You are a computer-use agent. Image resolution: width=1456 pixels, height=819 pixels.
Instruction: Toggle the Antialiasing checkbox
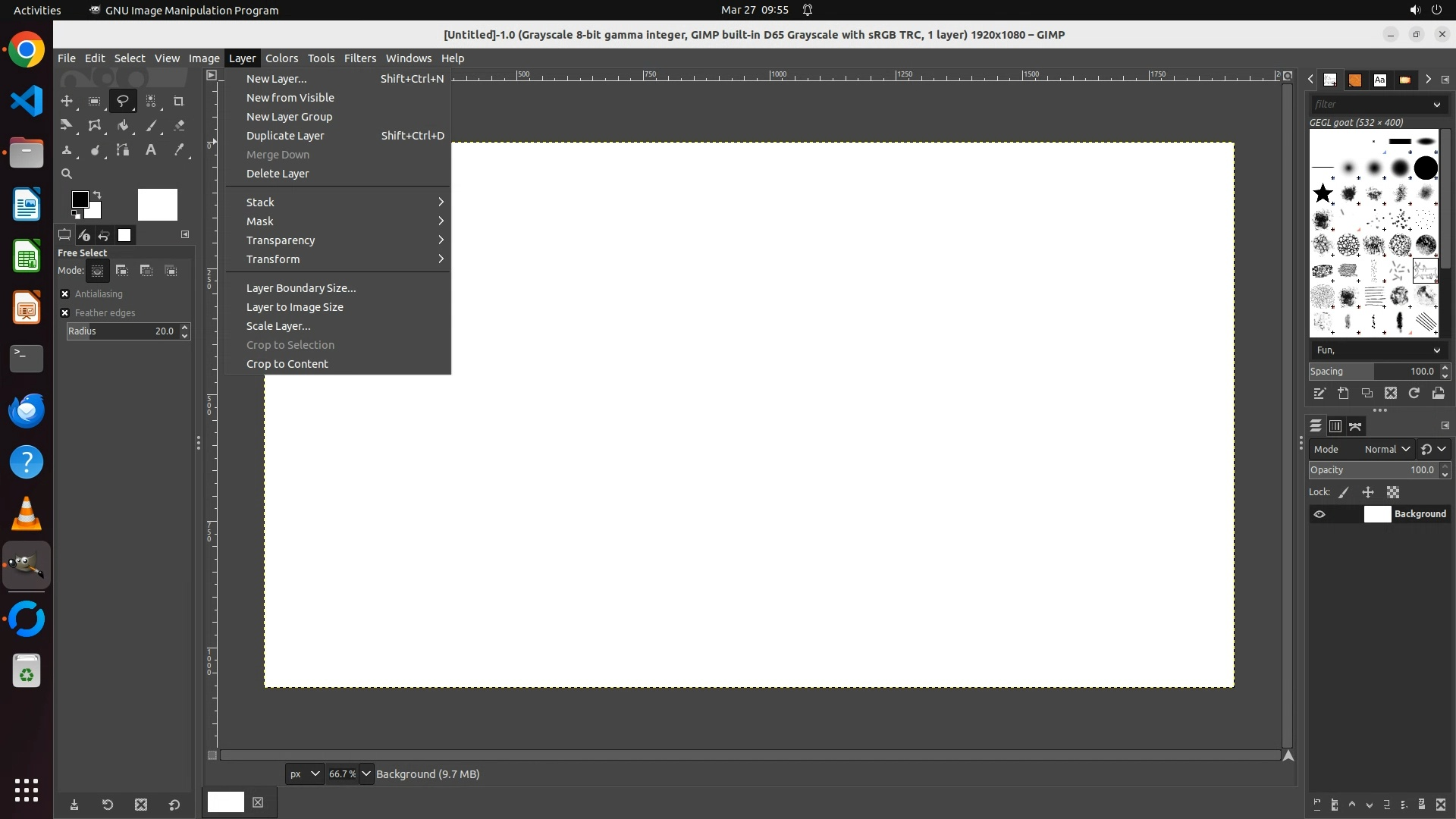65,294
